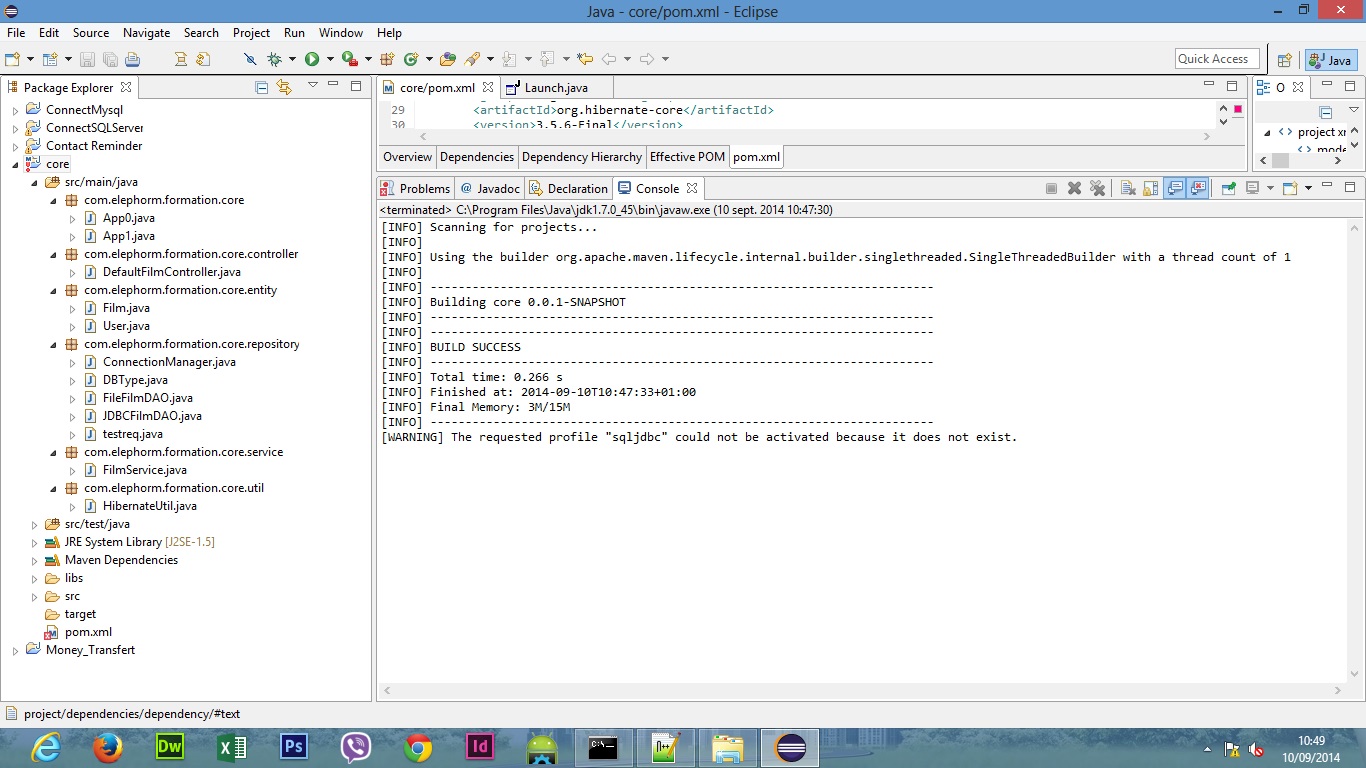Image resolution: width=1366 pixels, height=768 pixels.
Task: Click the Skip All Breakpoints icon
Action: point(250,59)
